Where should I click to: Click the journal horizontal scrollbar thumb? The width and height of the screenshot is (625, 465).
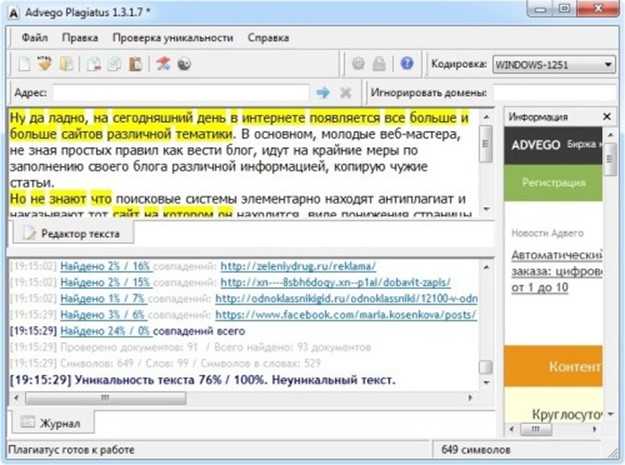[x=106, y=398]
